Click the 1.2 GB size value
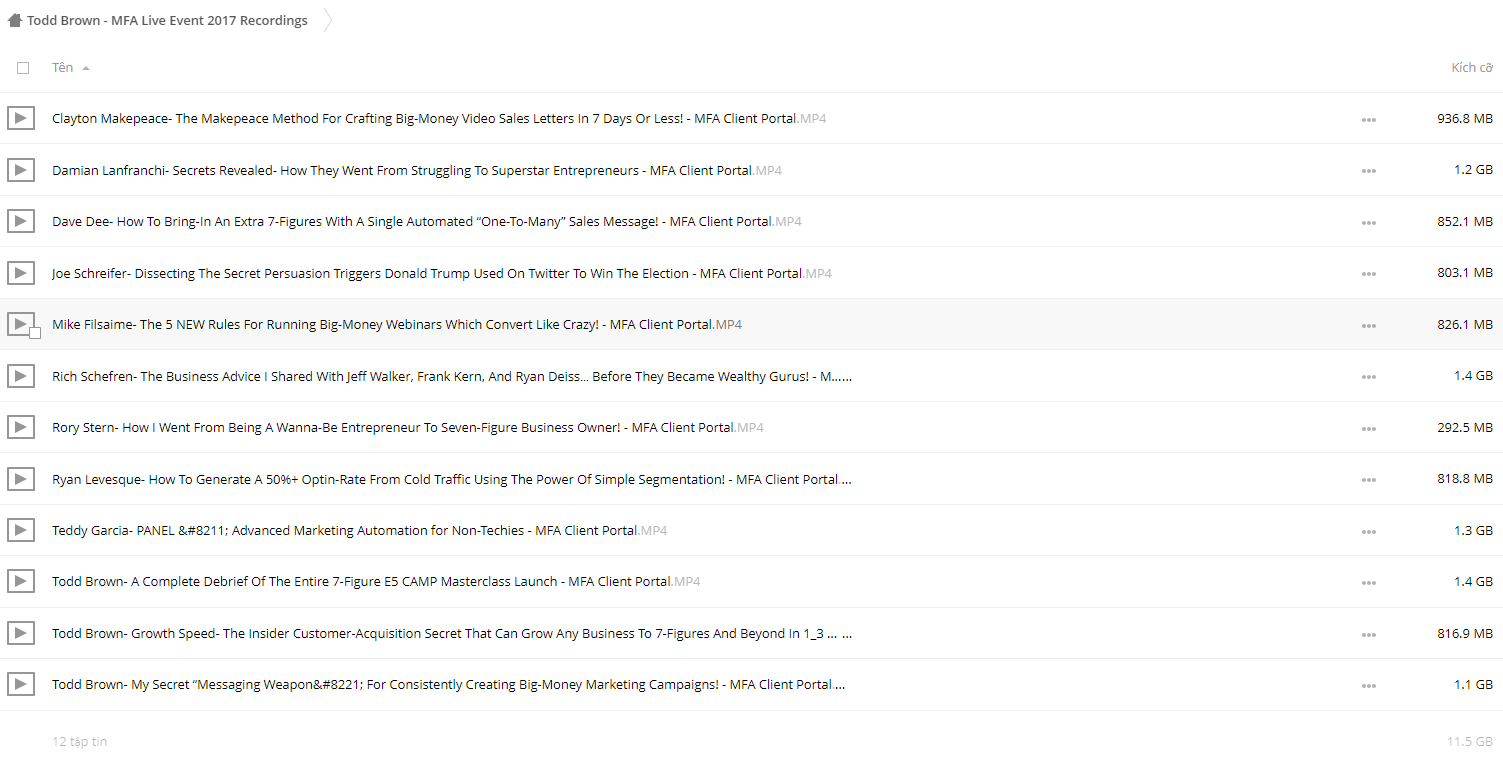The width and height of the screenshot is (1503, 778). [1473, 170]
